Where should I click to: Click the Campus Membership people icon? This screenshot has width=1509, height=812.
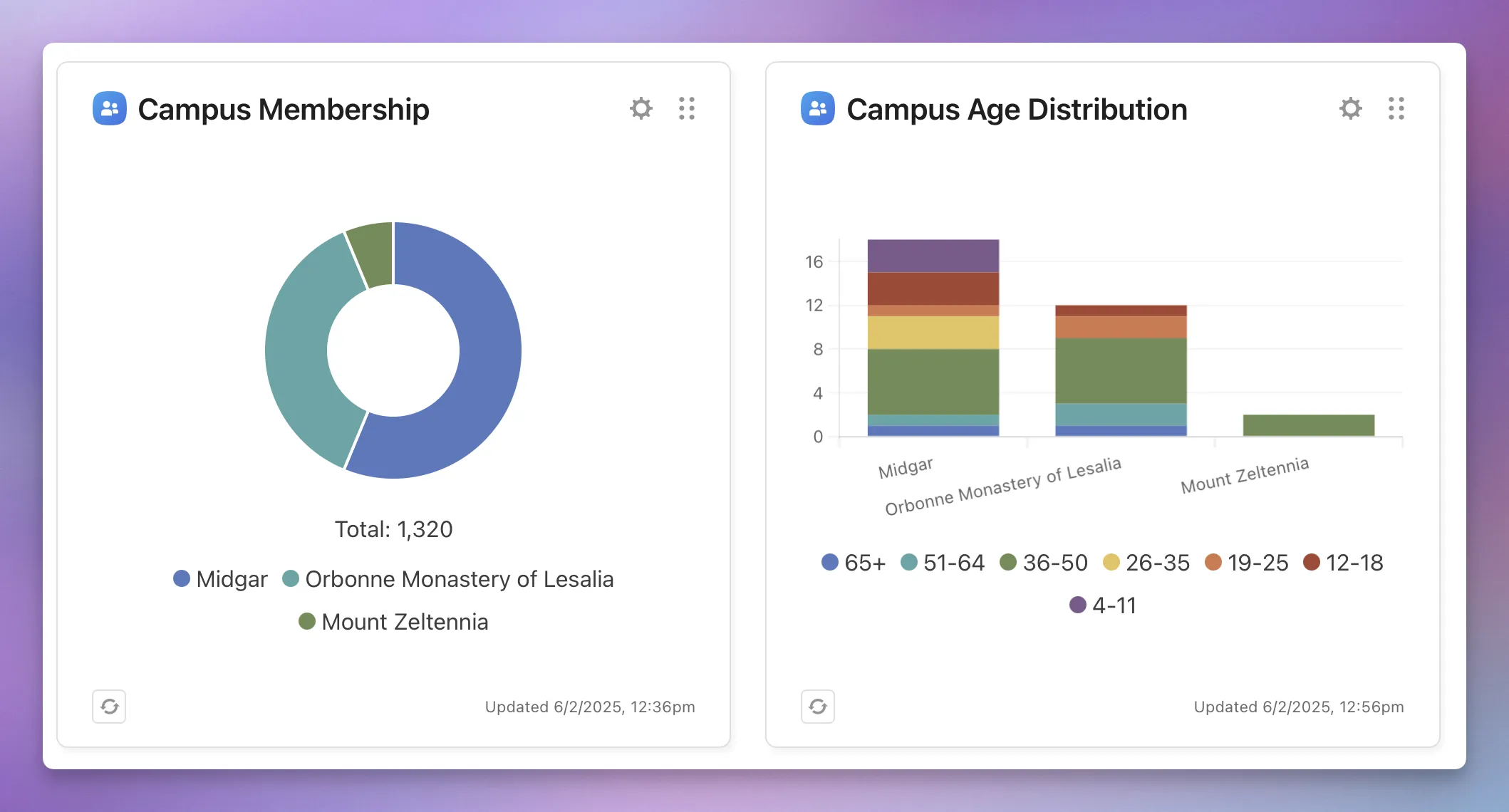tap(110, 108)
